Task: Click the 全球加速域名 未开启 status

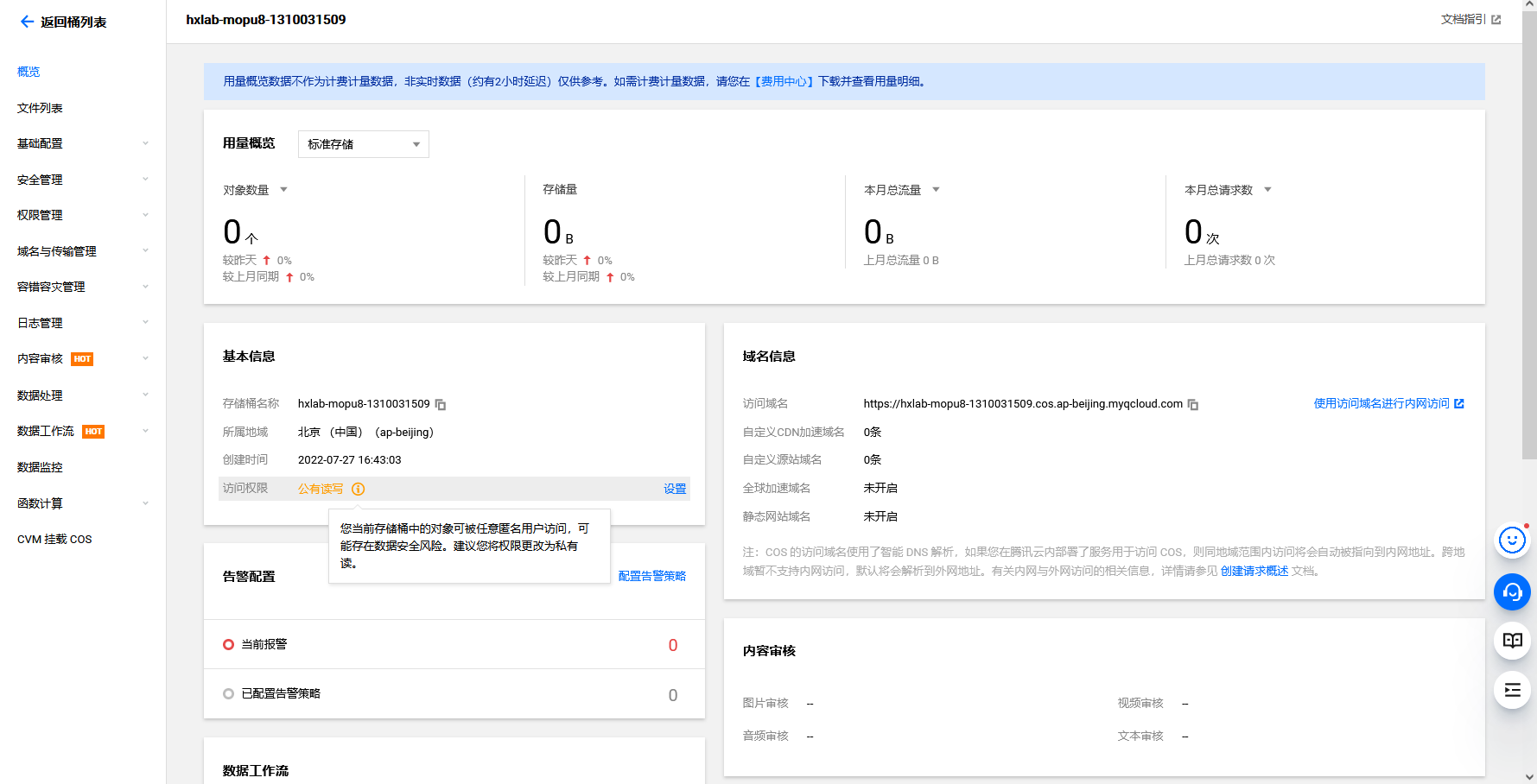Action: coord(880,489)
